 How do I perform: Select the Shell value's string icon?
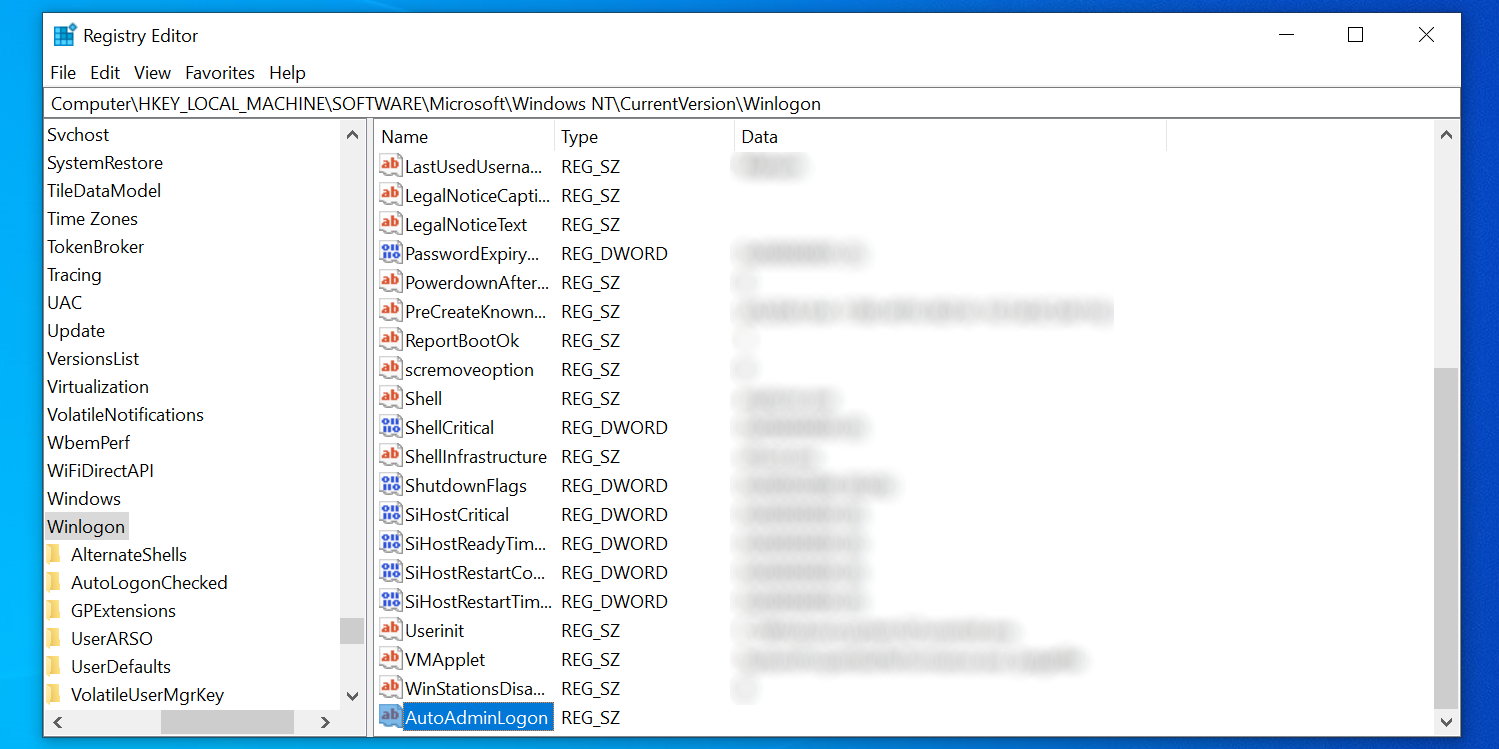click(x=390, y=398)
